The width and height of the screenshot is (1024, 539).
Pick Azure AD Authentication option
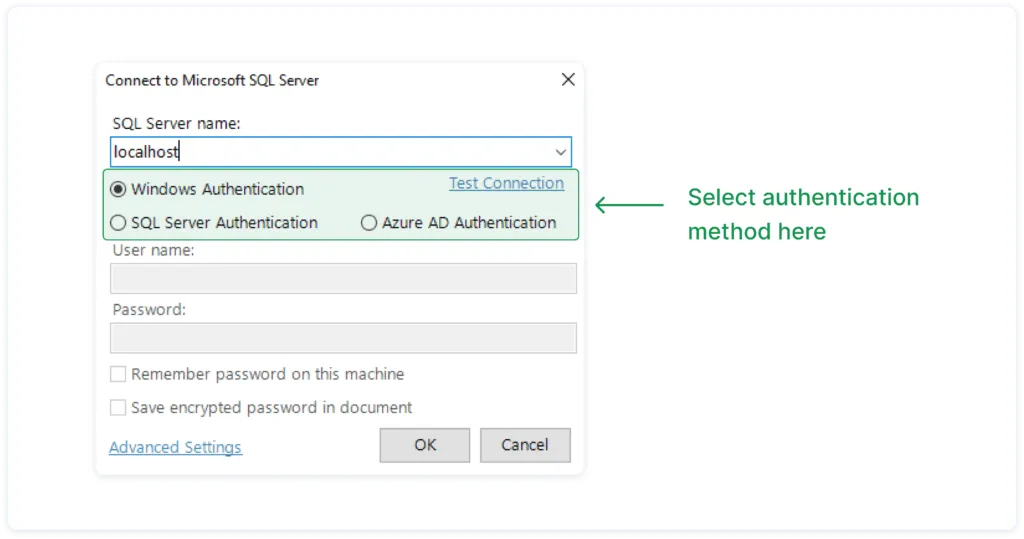tap(369, 223)
